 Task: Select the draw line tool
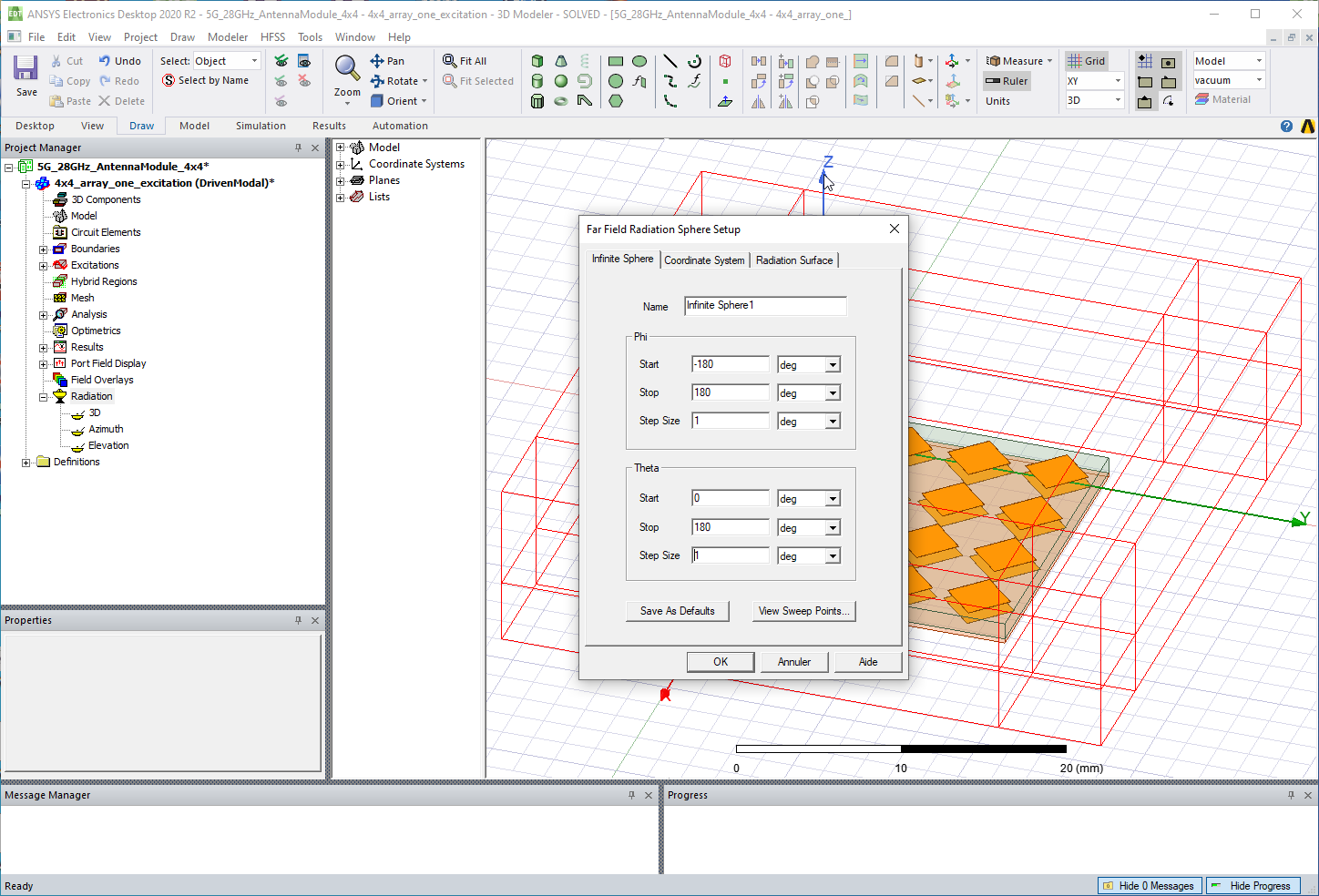(x=670, y=61)
